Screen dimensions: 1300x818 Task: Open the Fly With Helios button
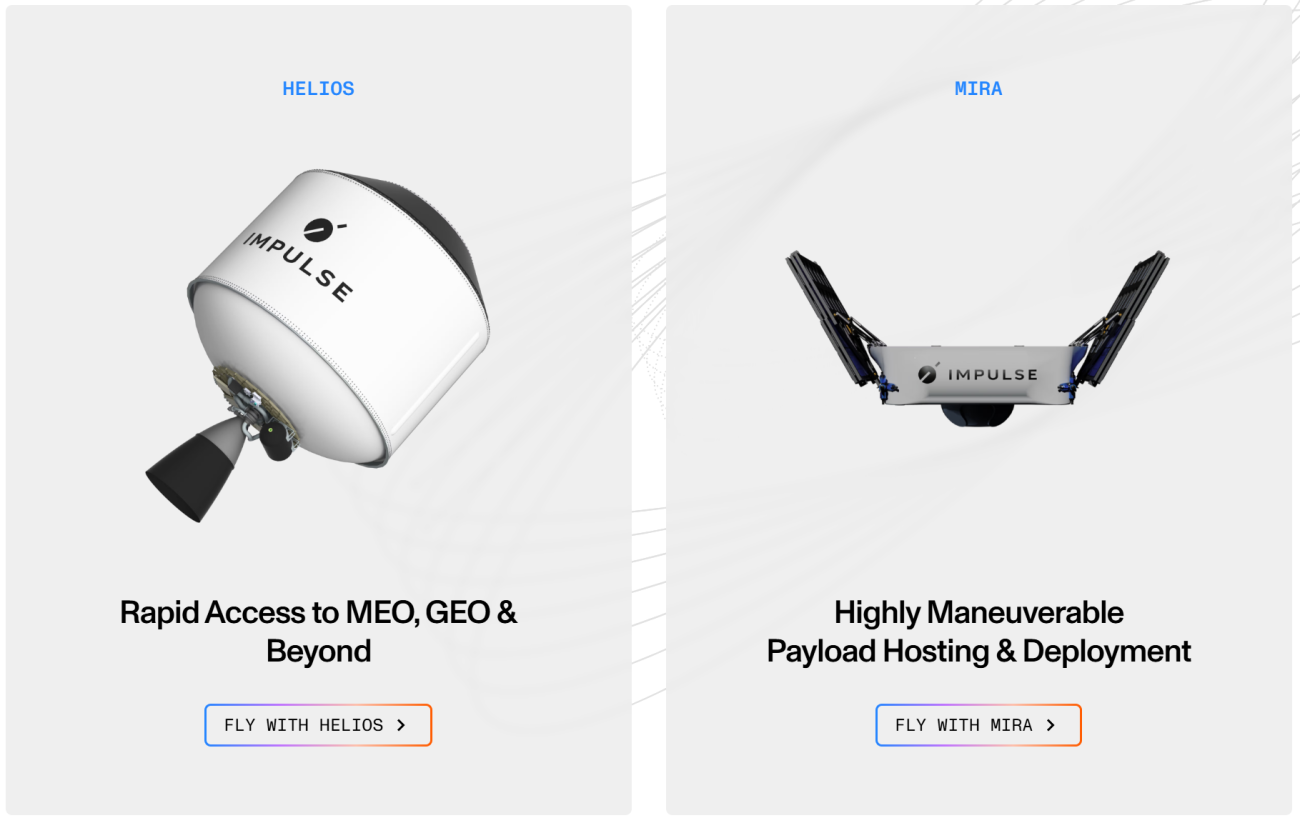[318, 725]
